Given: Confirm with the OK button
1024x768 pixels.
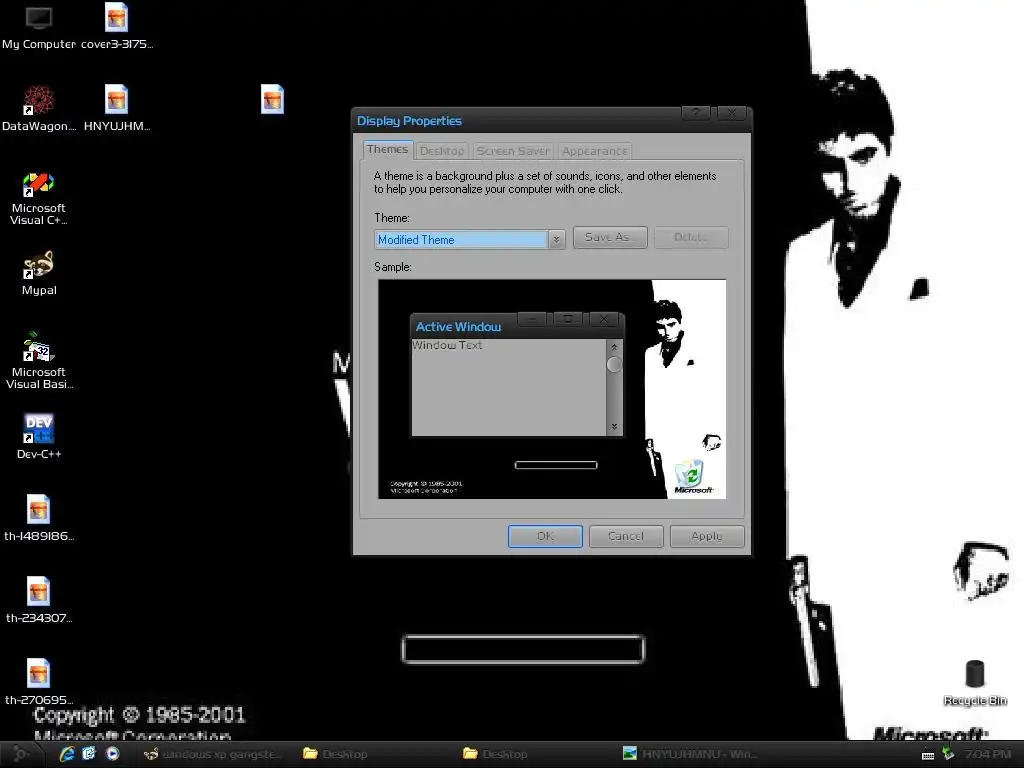Looking at the screenshot, I should tap(545, 536).
